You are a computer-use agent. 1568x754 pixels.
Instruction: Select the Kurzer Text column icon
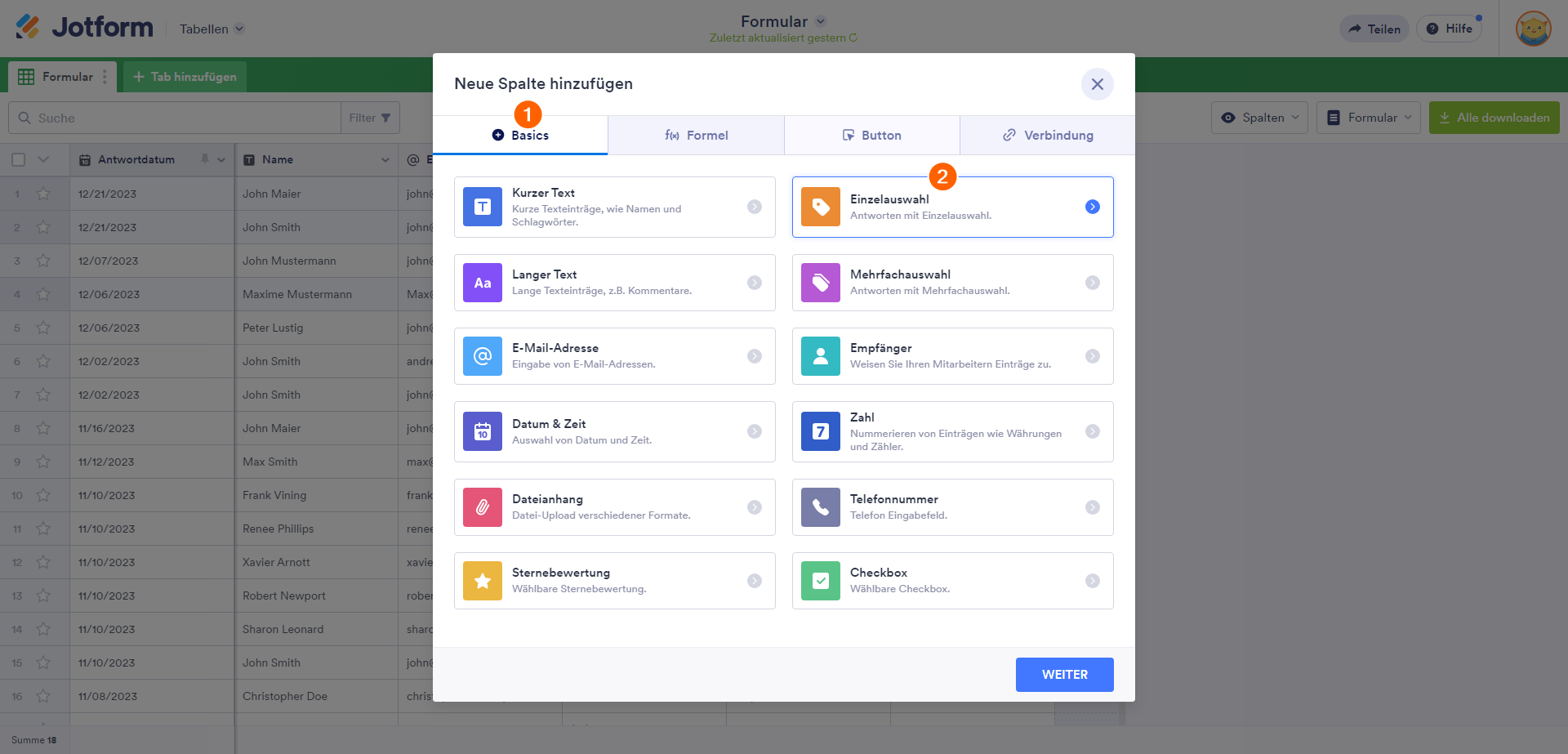[482, 207]
